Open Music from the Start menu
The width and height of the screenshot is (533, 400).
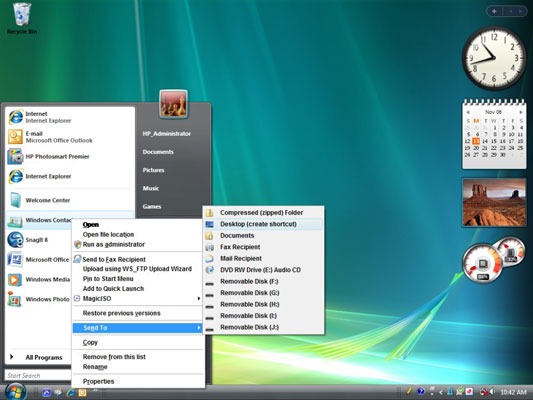(151, 188)
